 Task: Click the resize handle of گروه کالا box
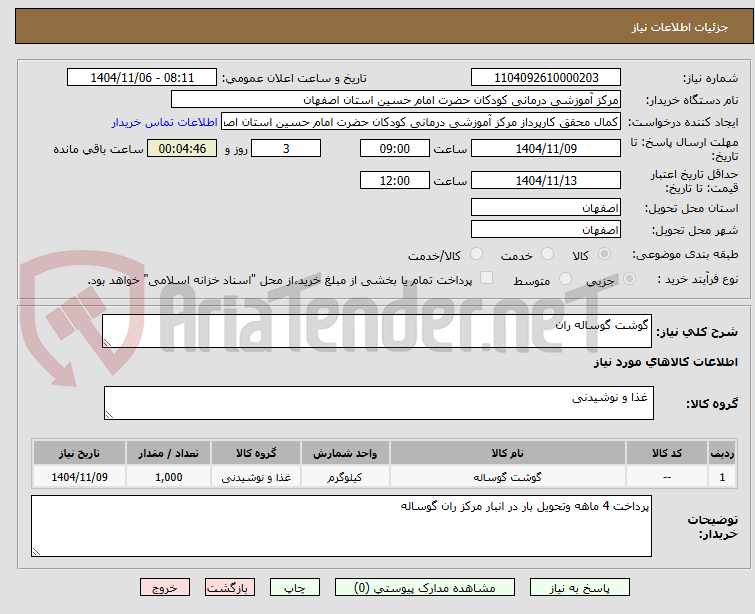tap(109, 415)
